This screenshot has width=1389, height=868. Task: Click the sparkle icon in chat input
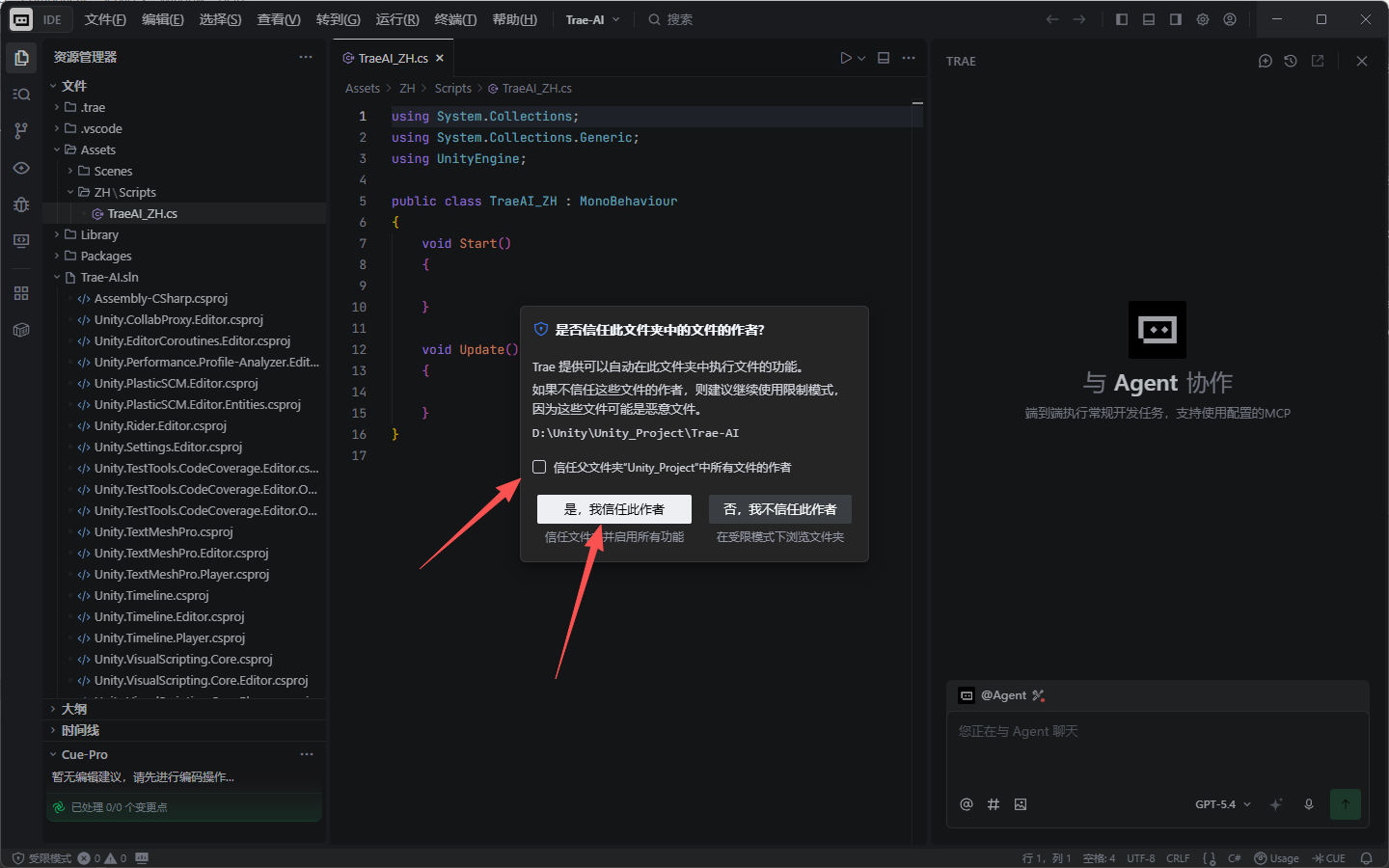[1276, 804]
